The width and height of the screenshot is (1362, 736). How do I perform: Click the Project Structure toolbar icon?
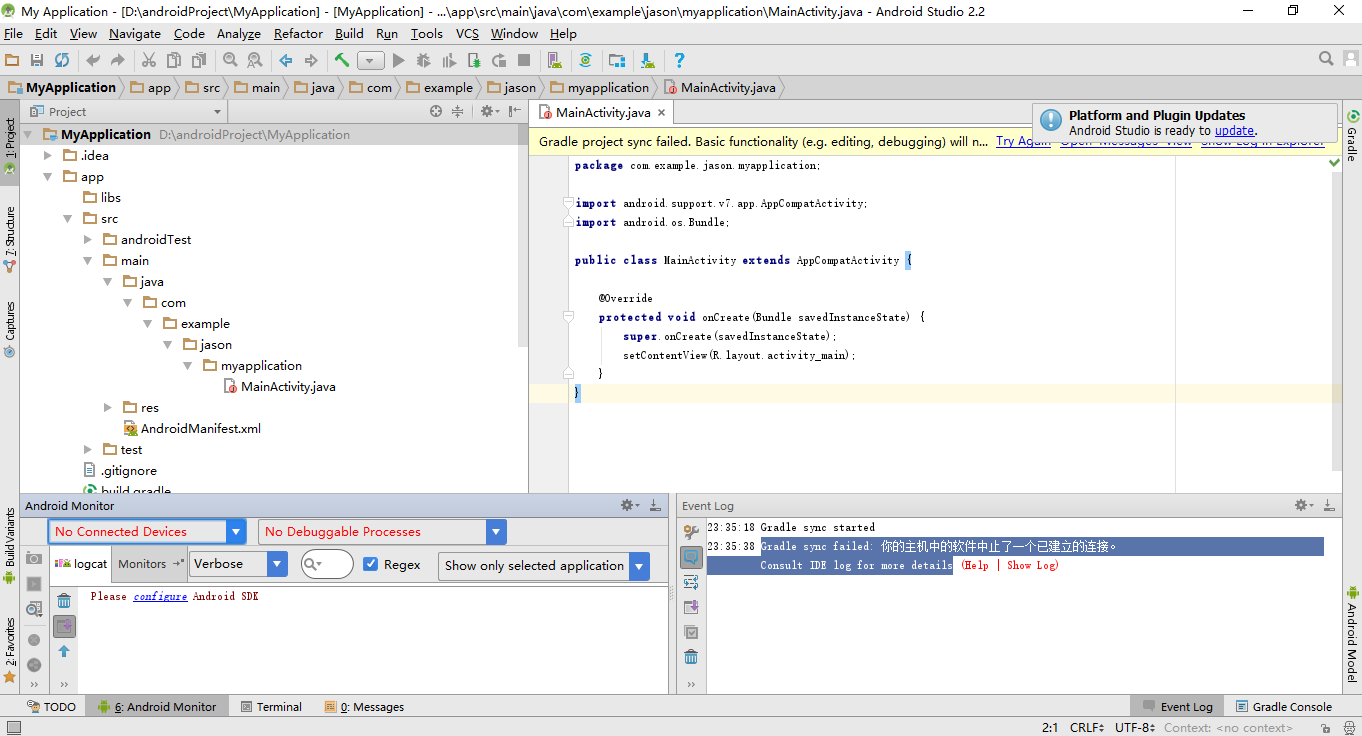[x=617, y=60]
